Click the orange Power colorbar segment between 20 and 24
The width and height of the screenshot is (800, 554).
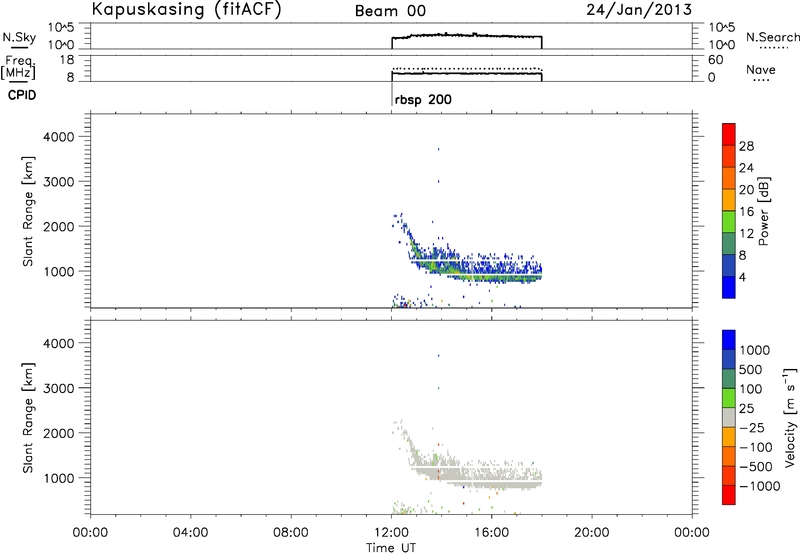click(729, 178)
